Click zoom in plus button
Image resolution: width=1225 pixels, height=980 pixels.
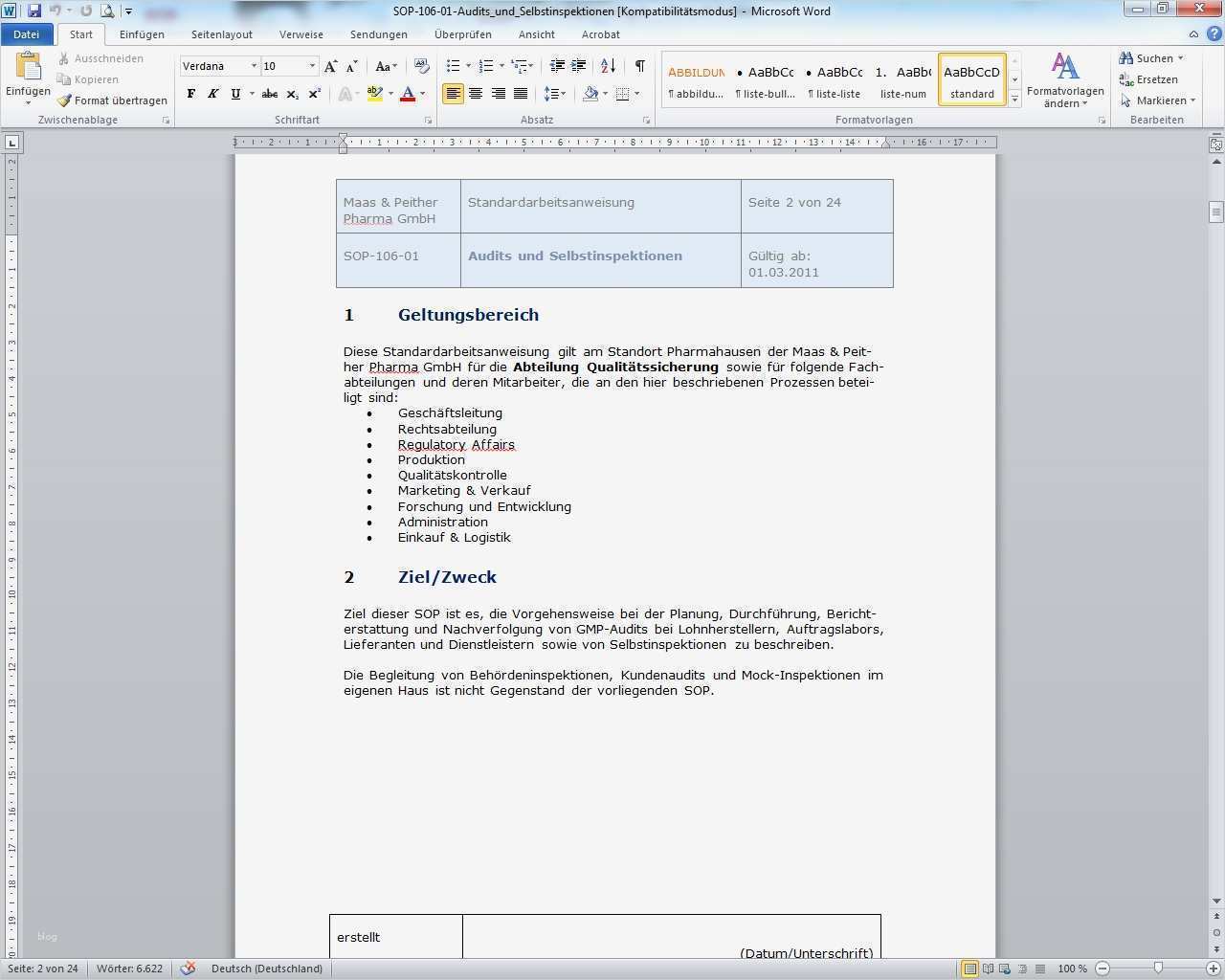coord(1213,969)
